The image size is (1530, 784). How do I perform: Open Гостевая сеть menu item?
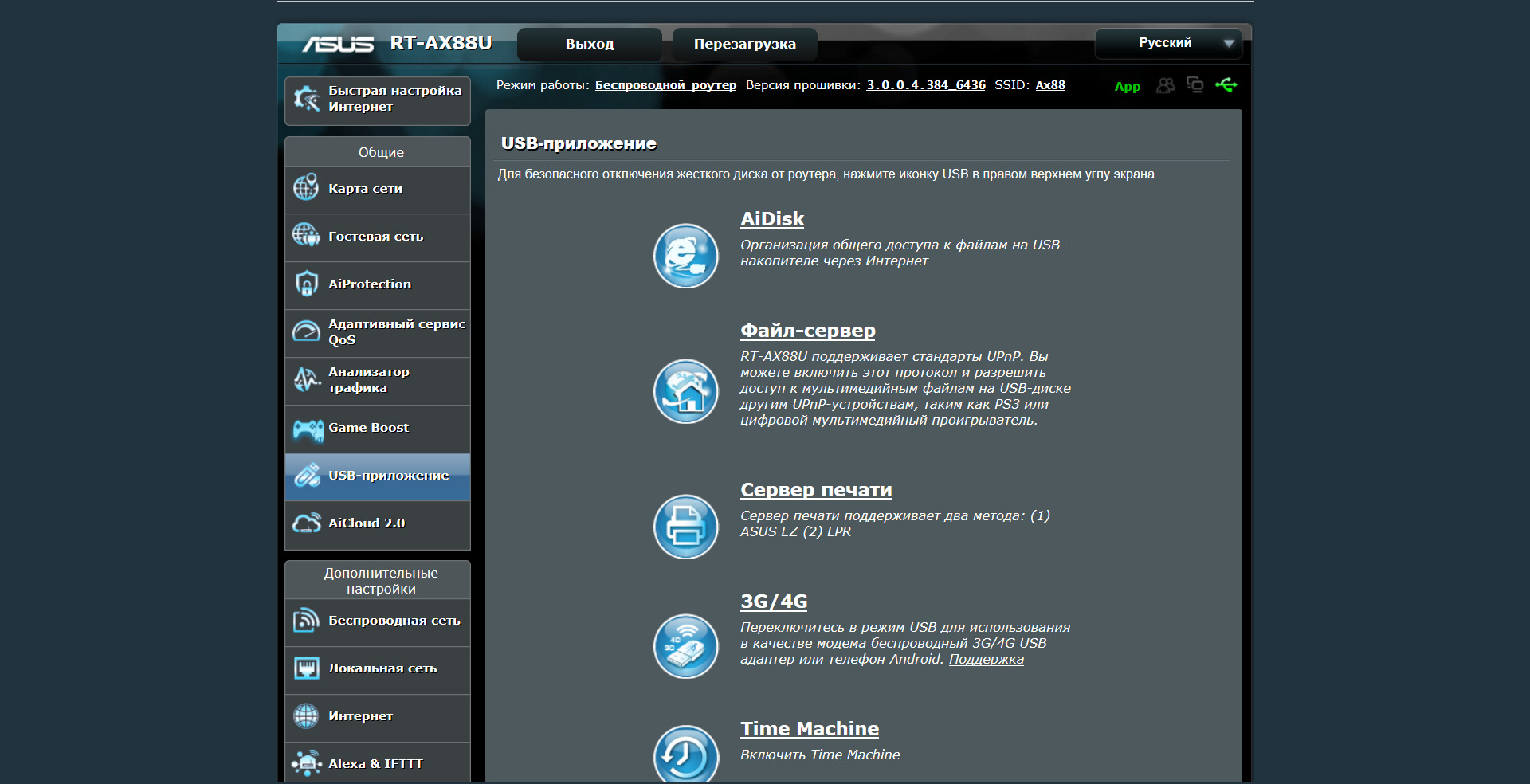pyautogui.click(x=378, y=237)
